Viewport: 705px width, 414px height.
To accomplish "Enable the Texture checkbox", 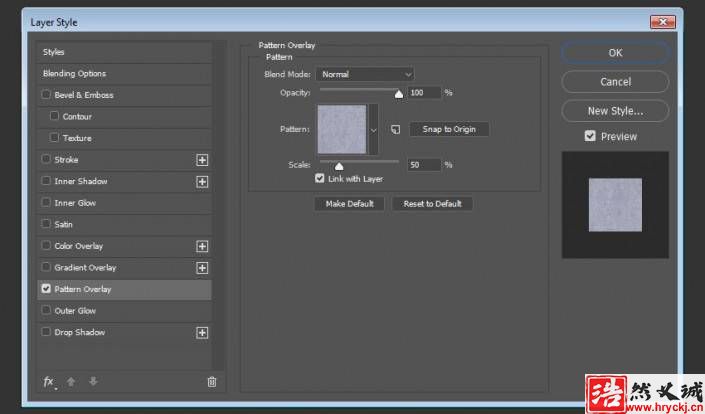I will pos(54,138).
